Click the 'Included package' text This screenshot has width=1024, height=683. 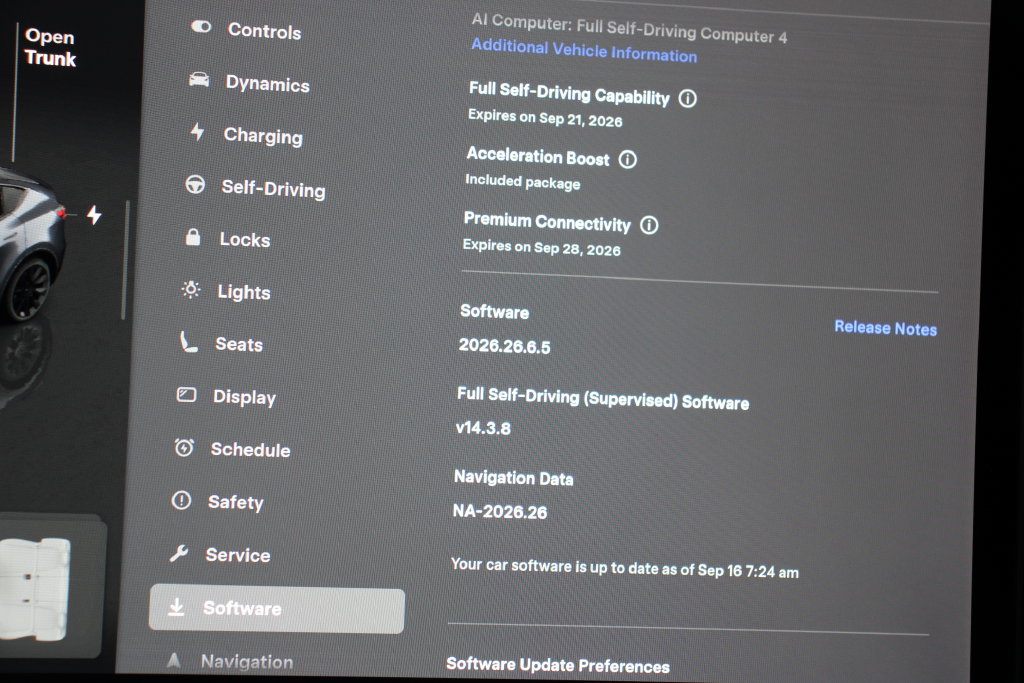[x=522, y=182]
